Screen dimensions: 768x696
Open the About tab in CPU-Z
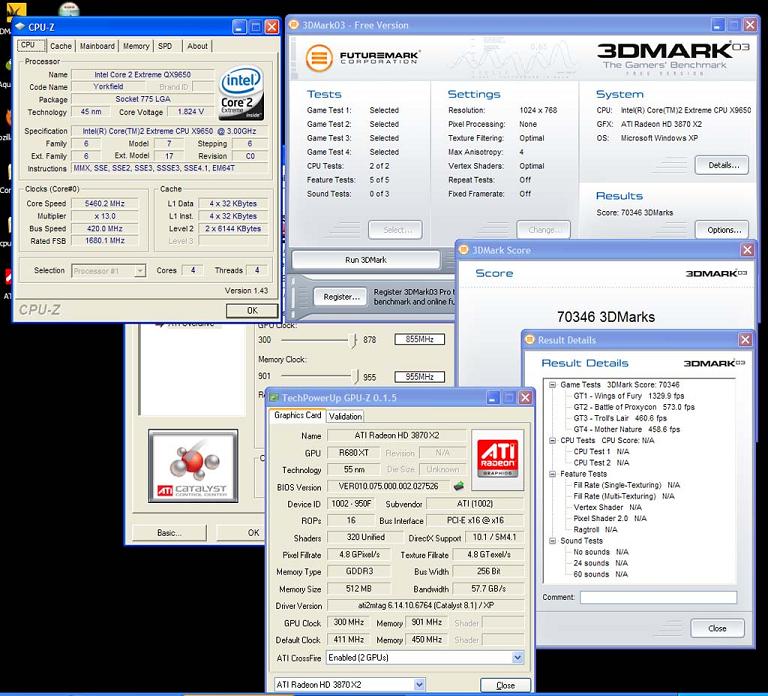tap(197, 46)
